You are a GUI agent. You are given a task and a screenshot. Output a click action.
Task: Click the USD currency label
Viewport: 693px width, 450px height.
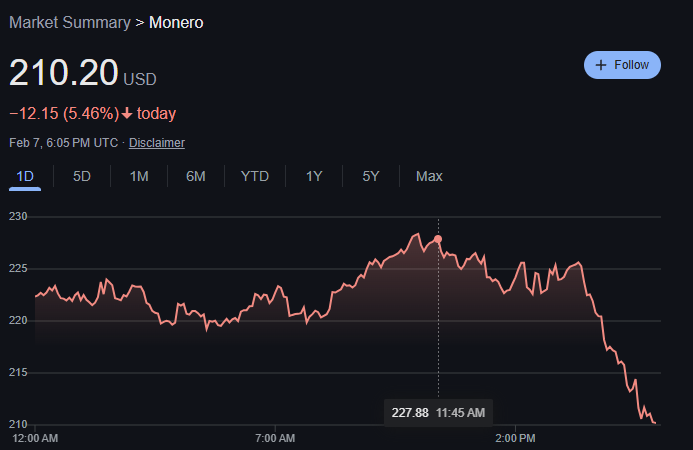coord(140,80)
